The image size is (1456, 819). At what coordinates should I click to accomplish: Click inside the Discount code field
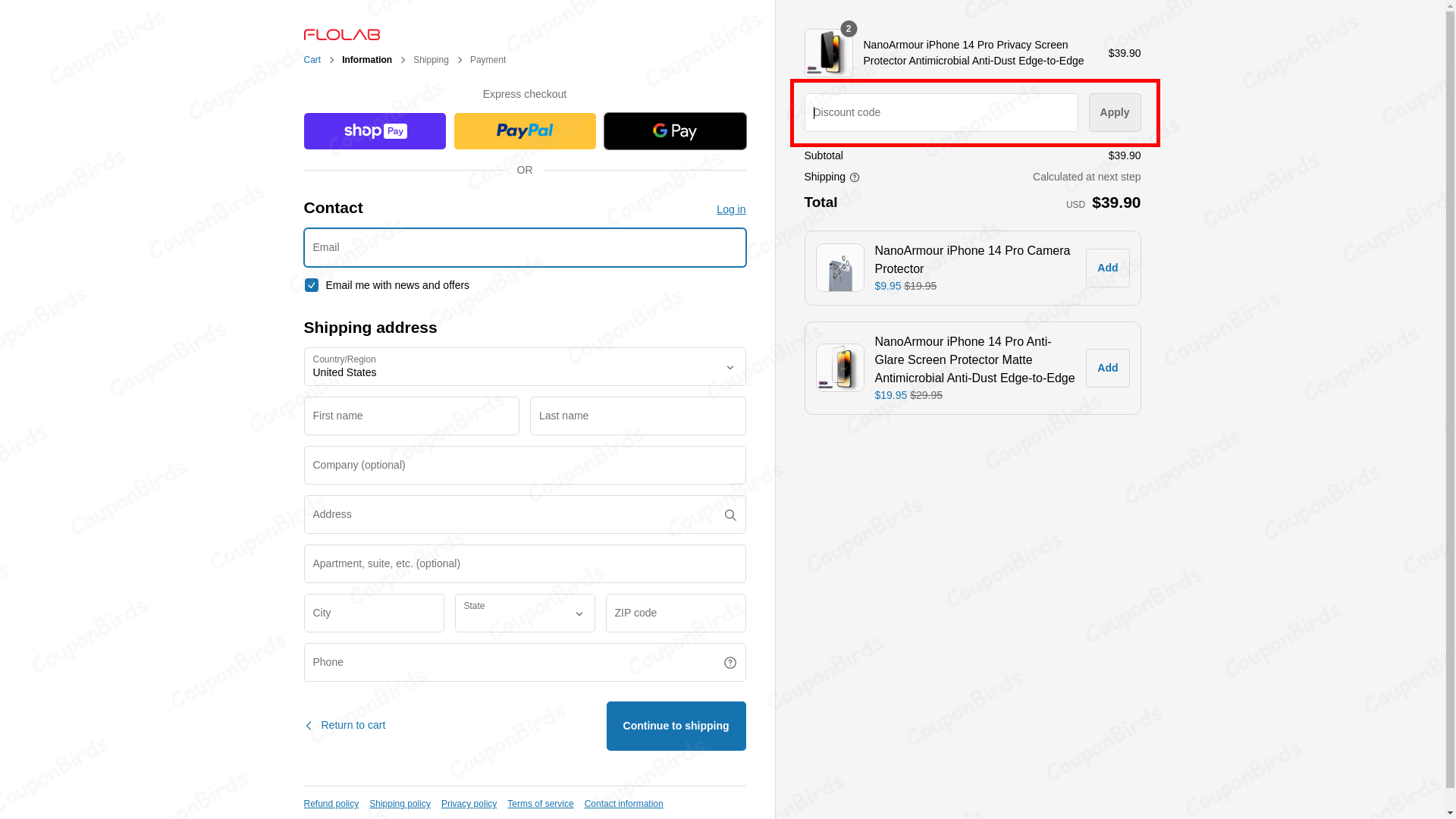coord(940,112)
